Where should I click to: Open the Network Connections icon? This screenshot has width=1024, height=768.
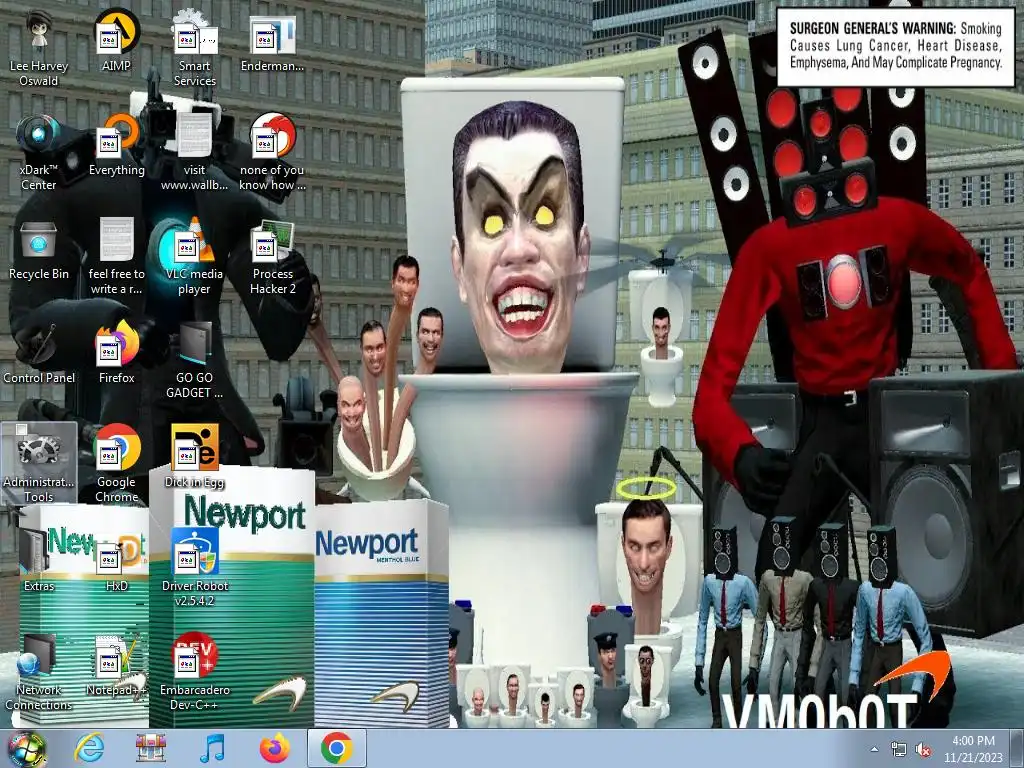pos(39,673)
